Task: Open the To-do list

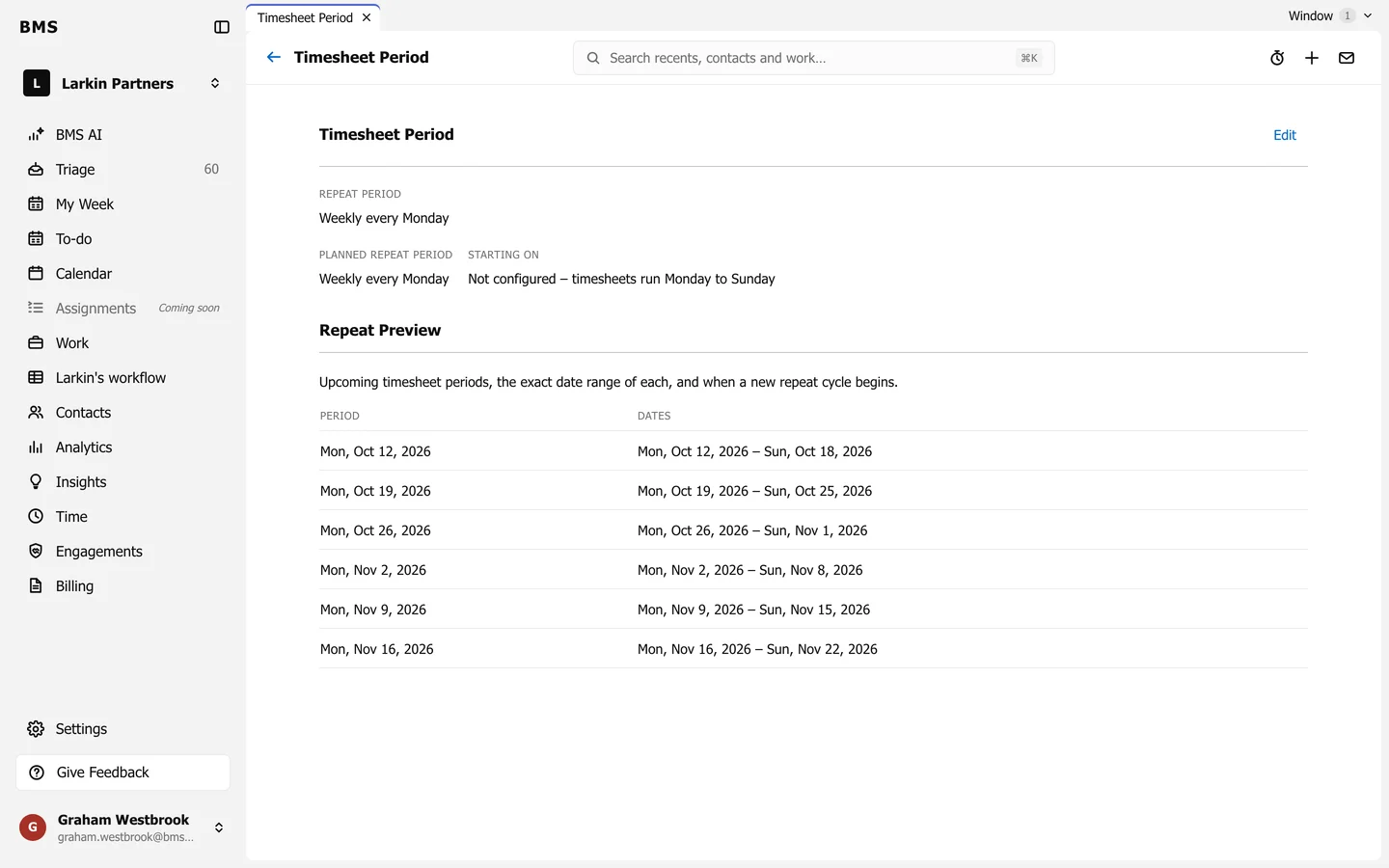Action: (x=123, y=239)
